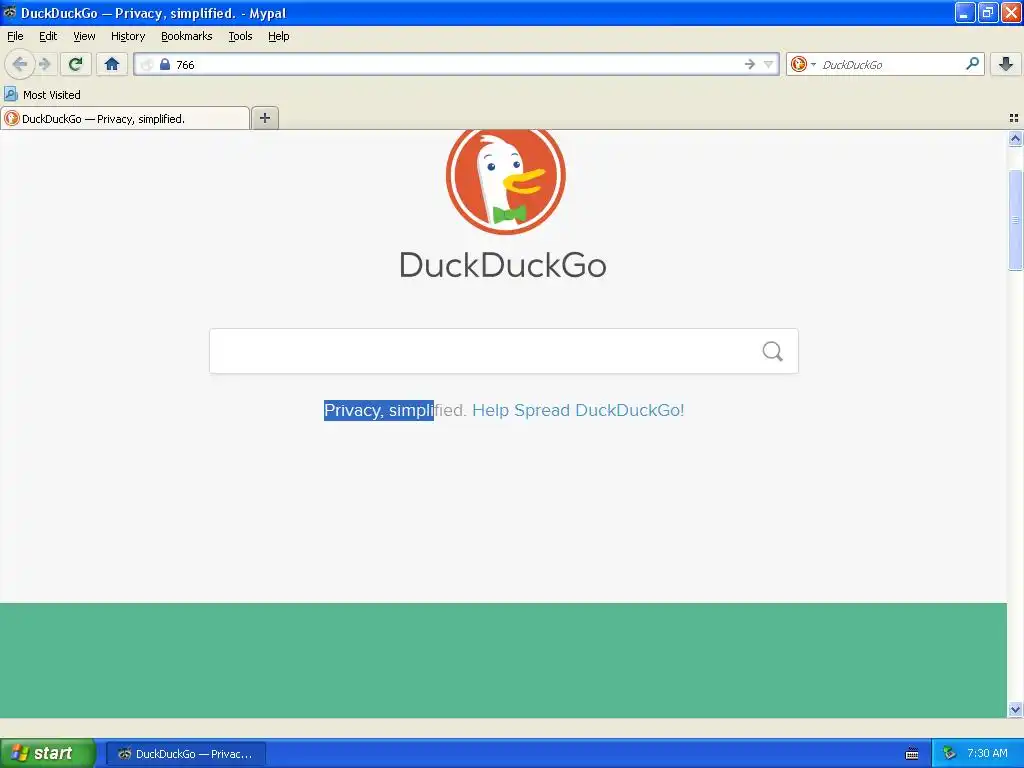The image size is (1024, 768).
Task: Click the Most Visited bookmarks folder
Action: (x=43, y=95)
